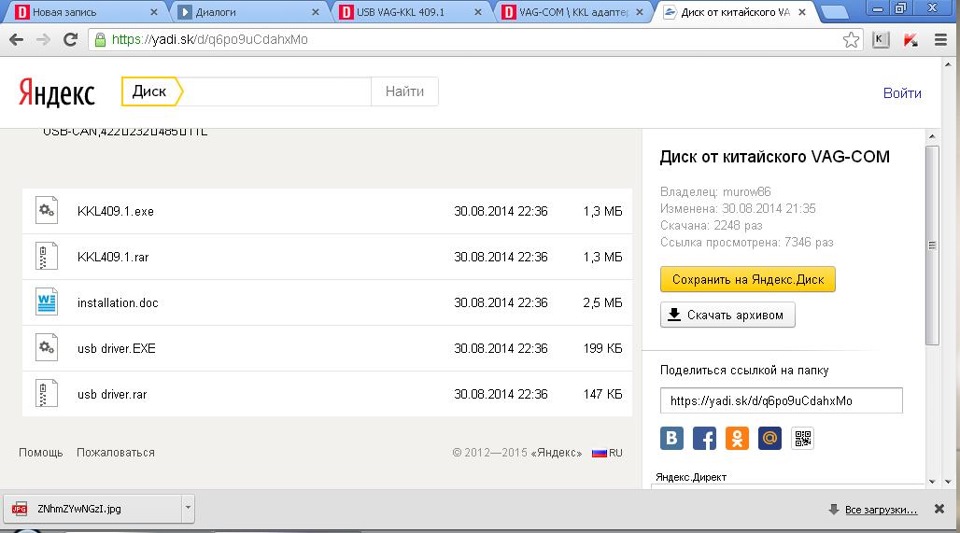The height and width of the screenshot is (533, 960).
Task: Select the Диск от китайского VA tab
Action: [x=735, y=12]
